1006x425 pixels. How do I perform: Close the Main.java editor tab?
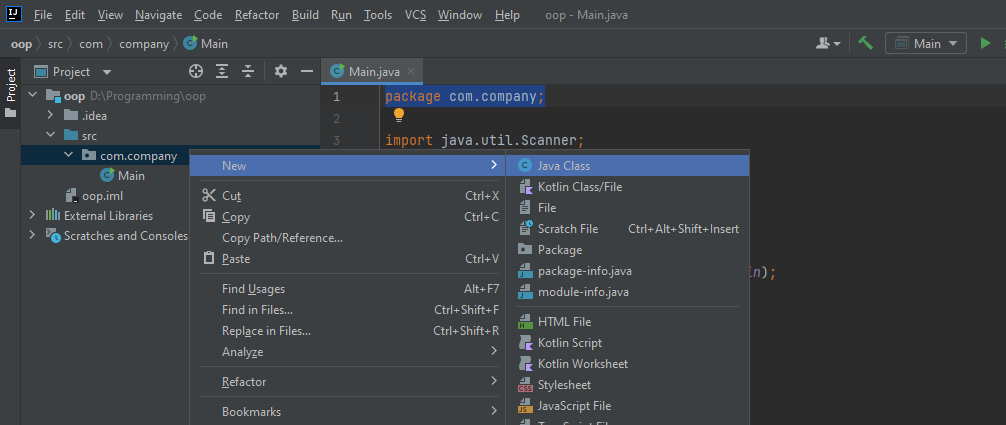(x=411, y=71)
